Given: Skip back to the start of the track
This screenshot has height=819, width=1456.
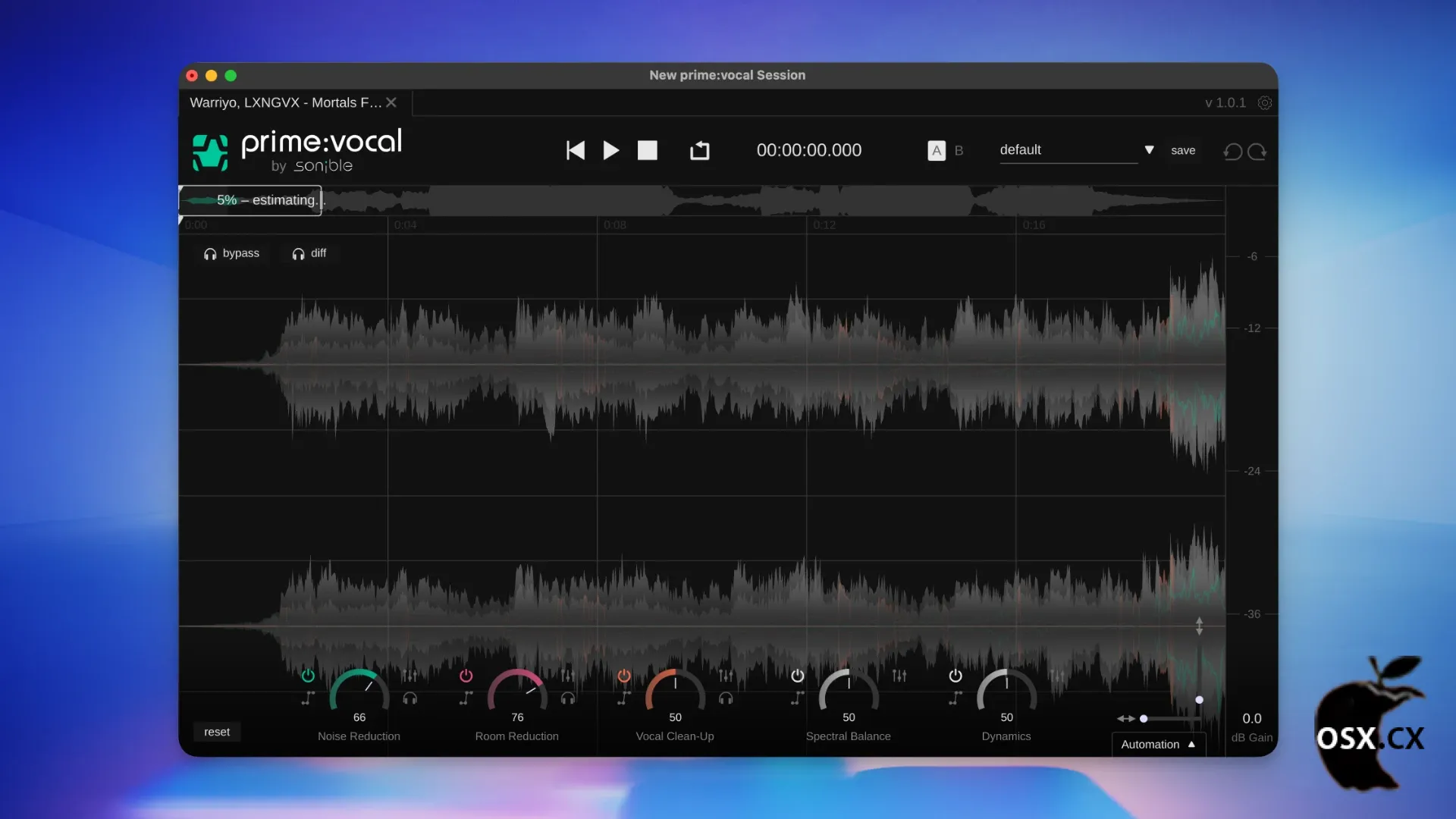Looking at the screenshot, I should pos(576,150).
